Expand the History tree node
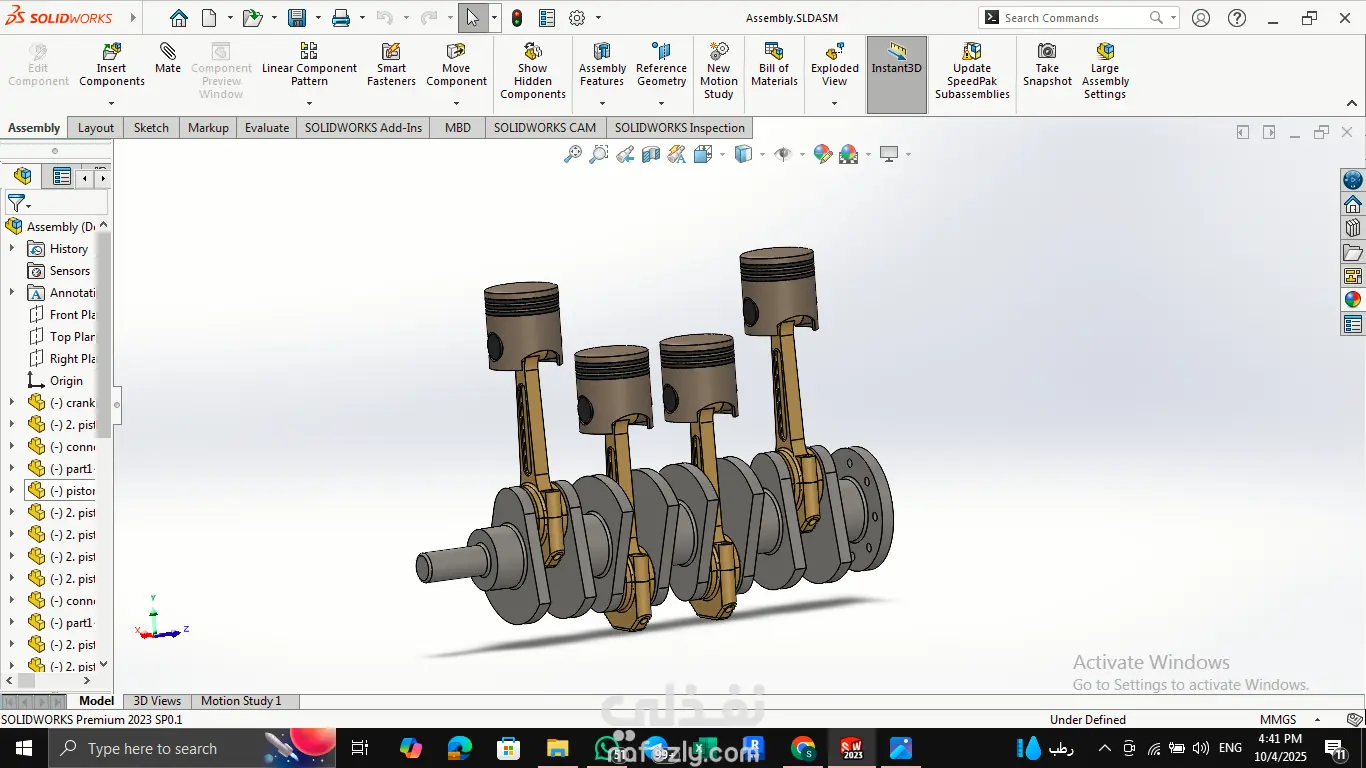 click(12, 249)
